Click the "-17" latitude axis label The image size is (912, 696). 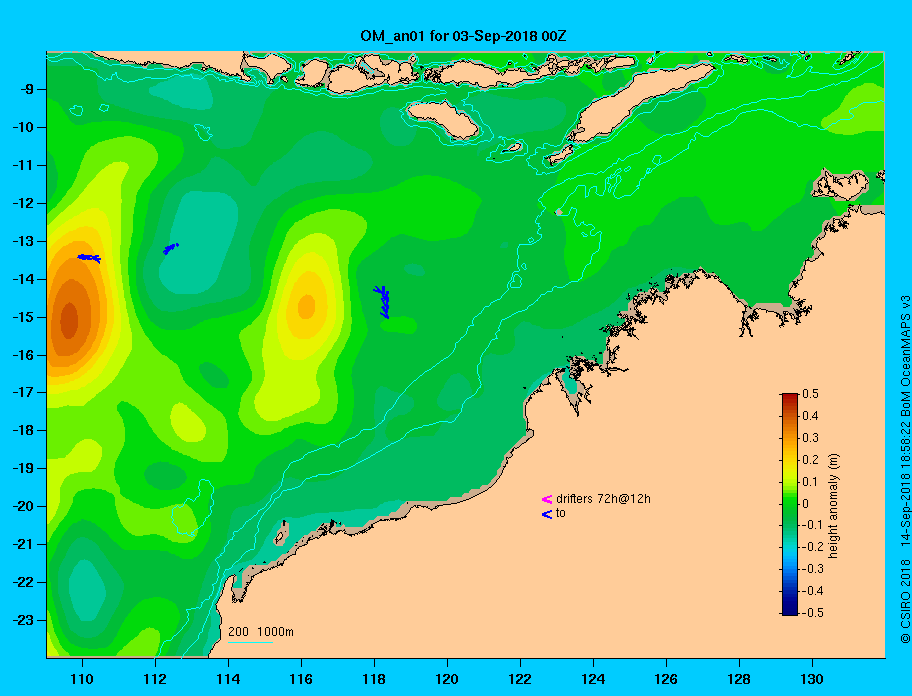tap(25, 392)
